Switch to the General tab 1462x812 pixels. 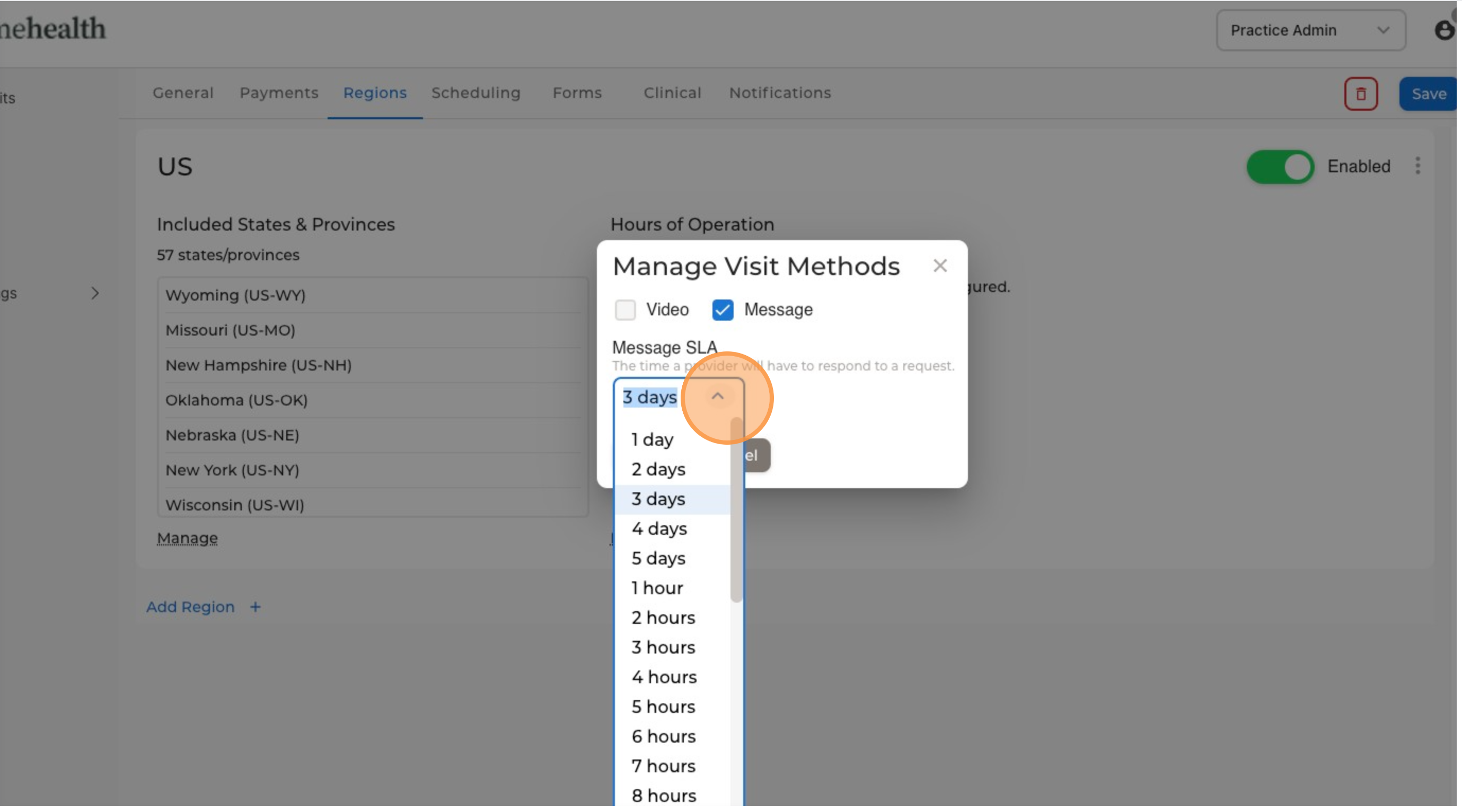[x=183, y=93]
